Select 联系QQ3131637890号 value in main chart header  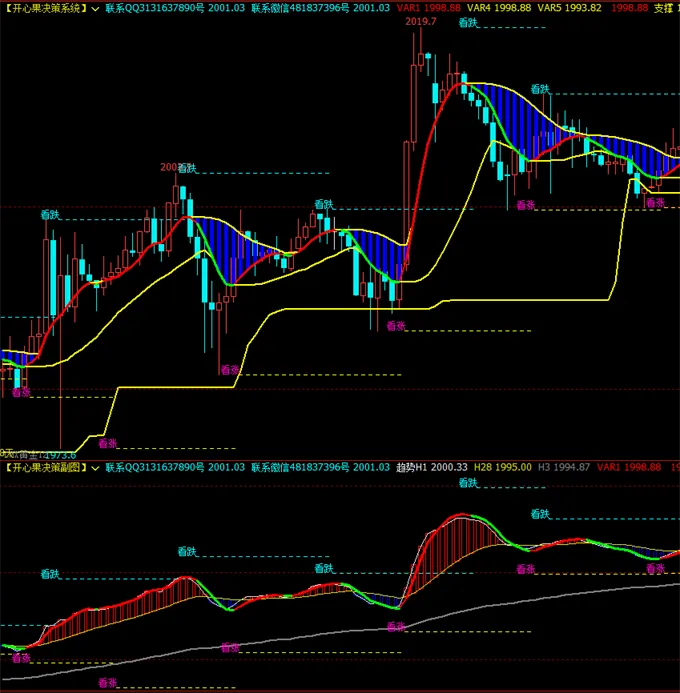click(x=175, y=8)
